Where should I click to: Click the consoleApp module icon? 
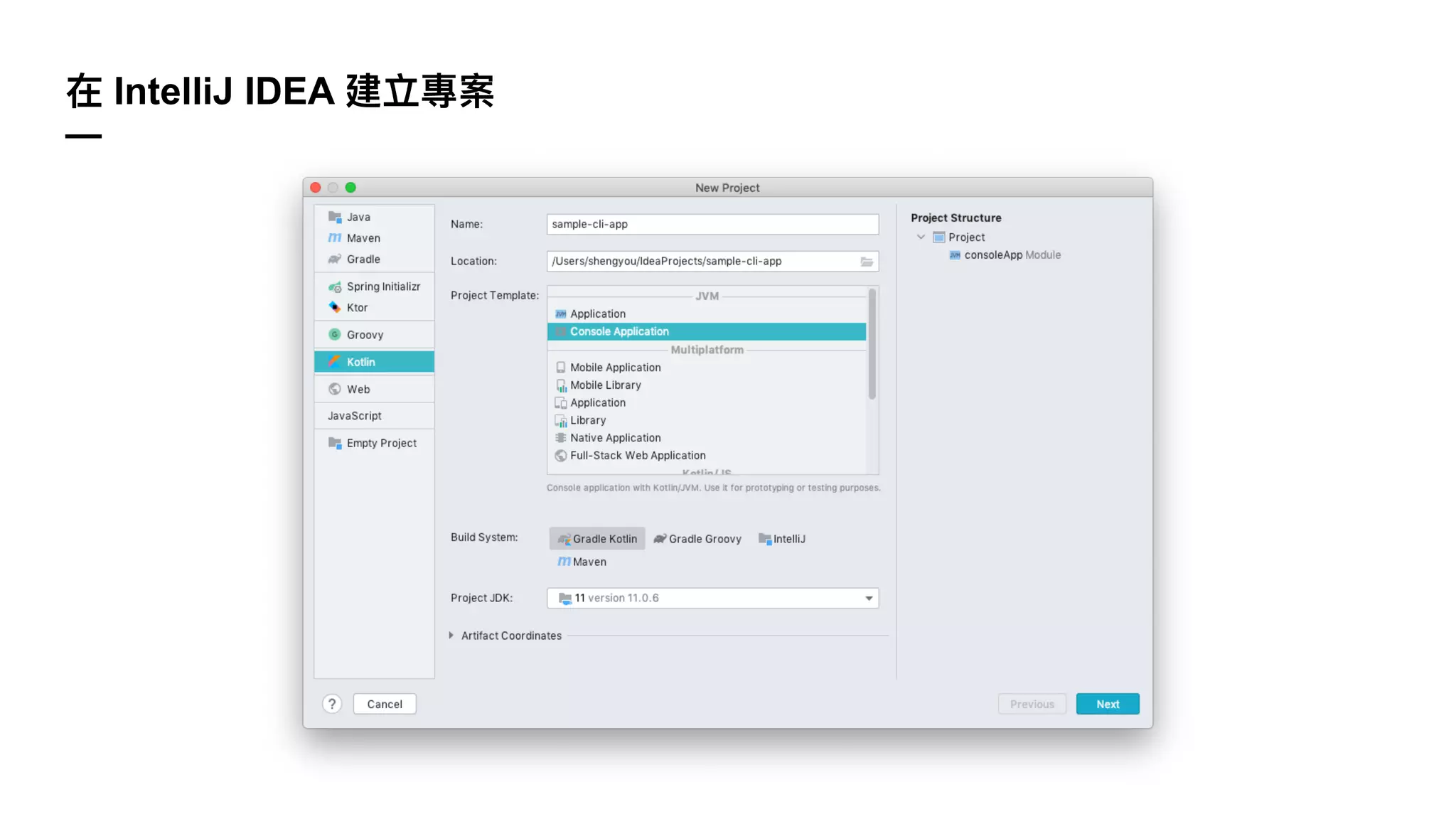[955, 255]
